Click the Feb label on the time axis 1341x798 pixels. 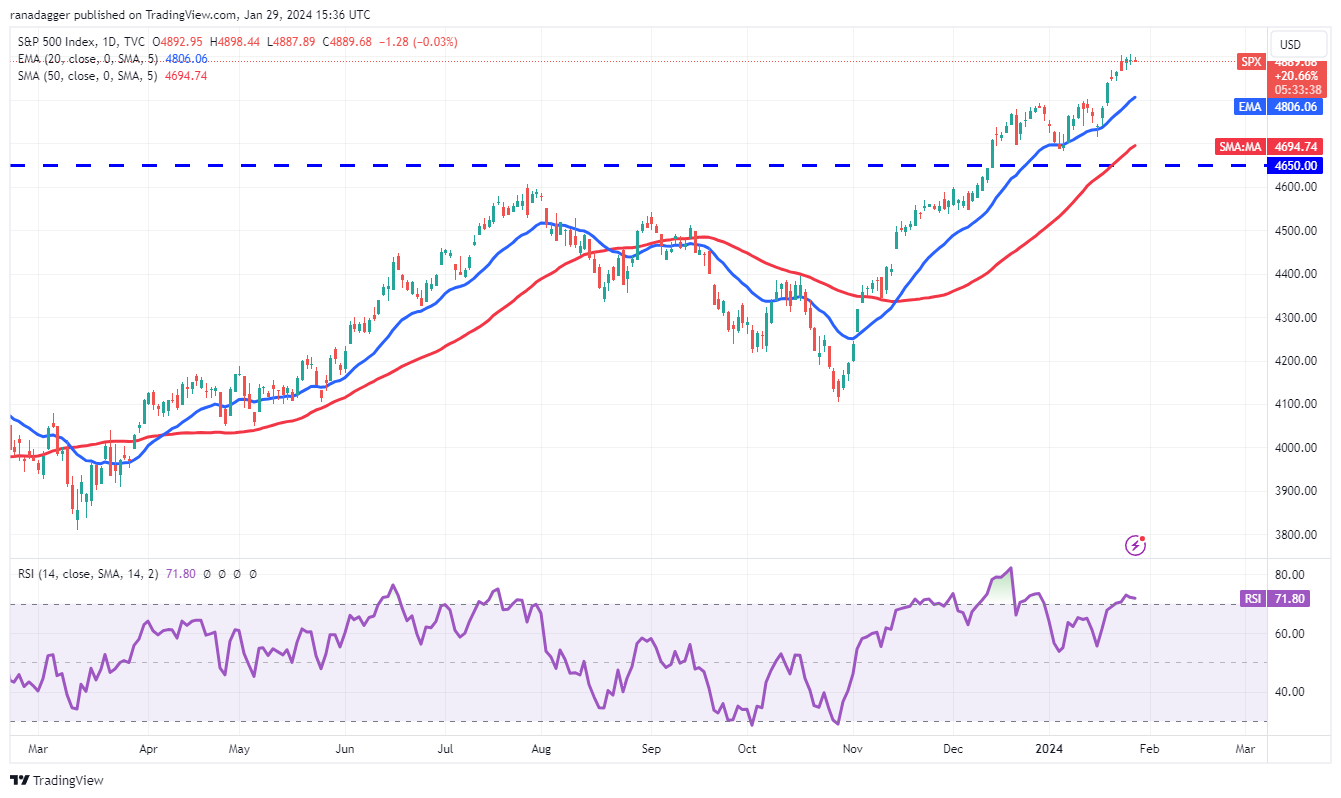(x=1148, y=748)
